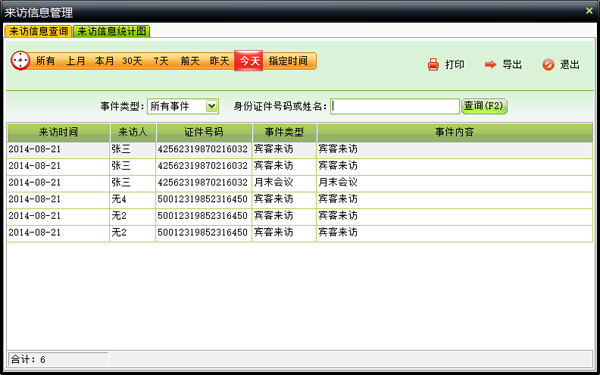Select the 所有 time filter
The image size is (600, 375).
(x=46, y=61)
